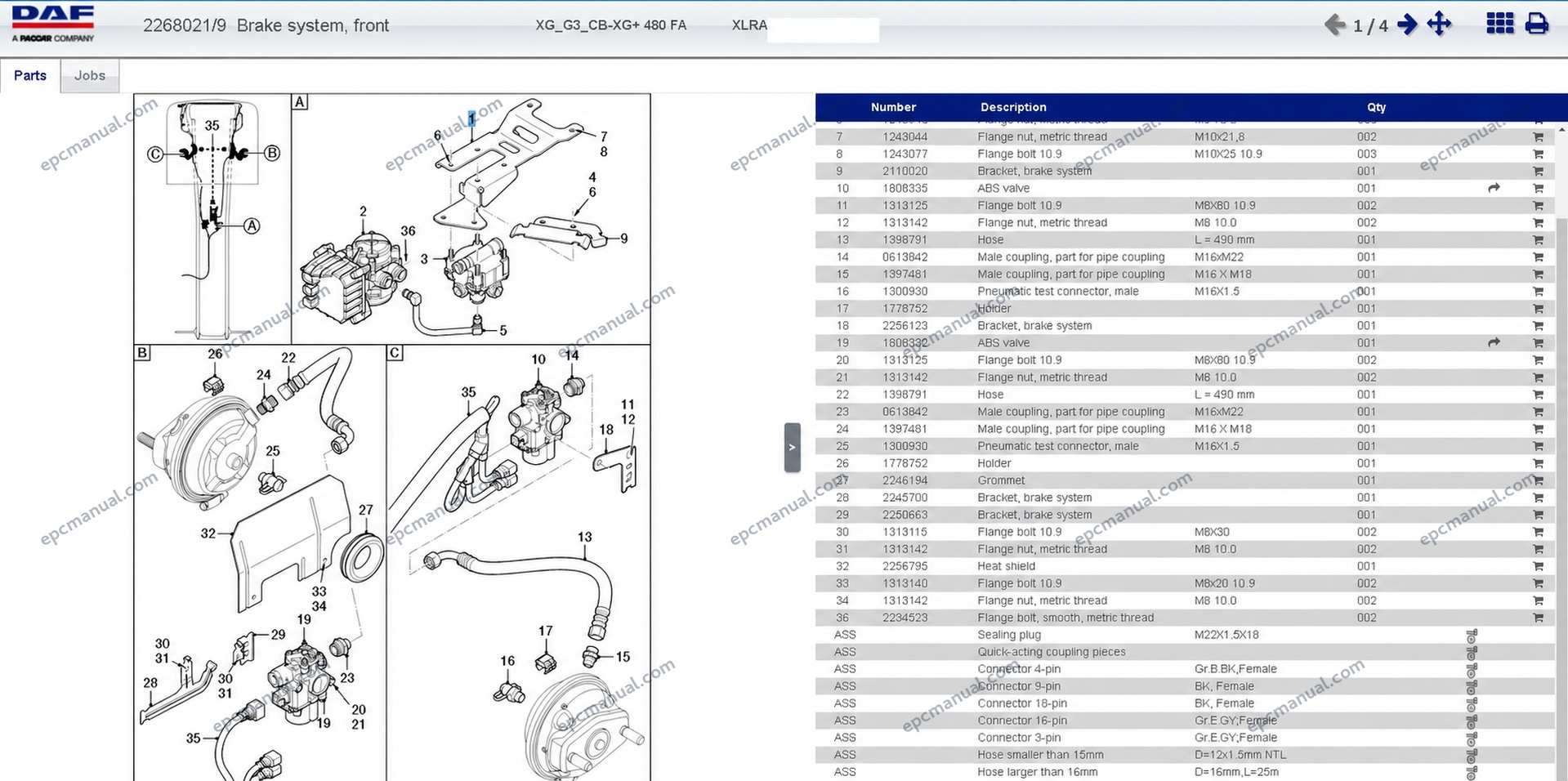Add Hose 1398791 item 13 to cart
Screen dimensions: 1568x781
click(x=1538, y=240)
